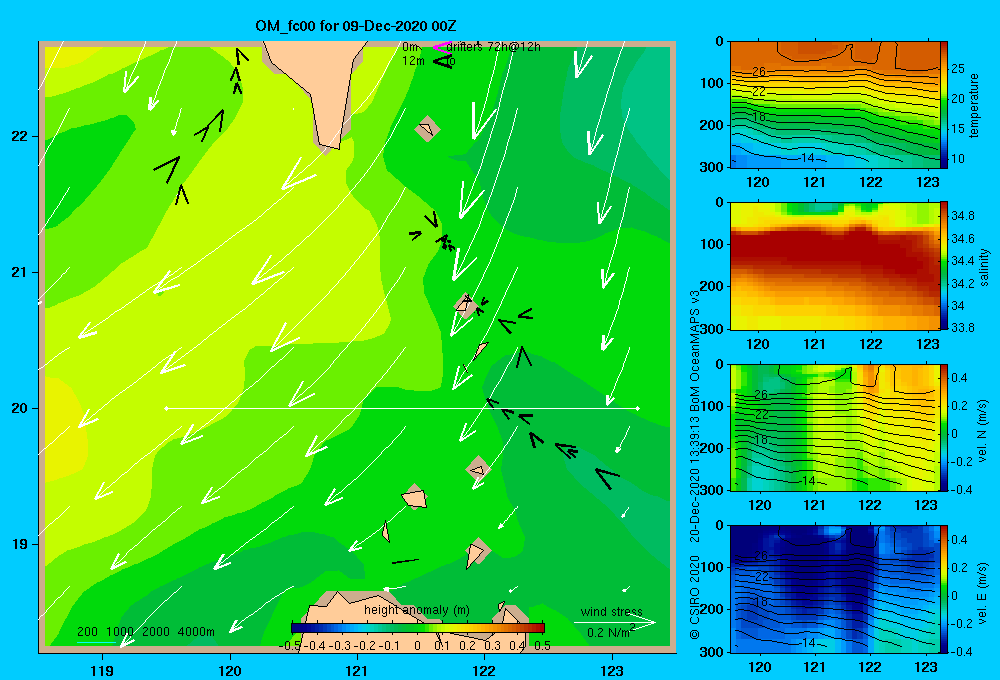Click the '10' tick on temperature scale
Screen dimensions: 1000x680
coord(958,159)
